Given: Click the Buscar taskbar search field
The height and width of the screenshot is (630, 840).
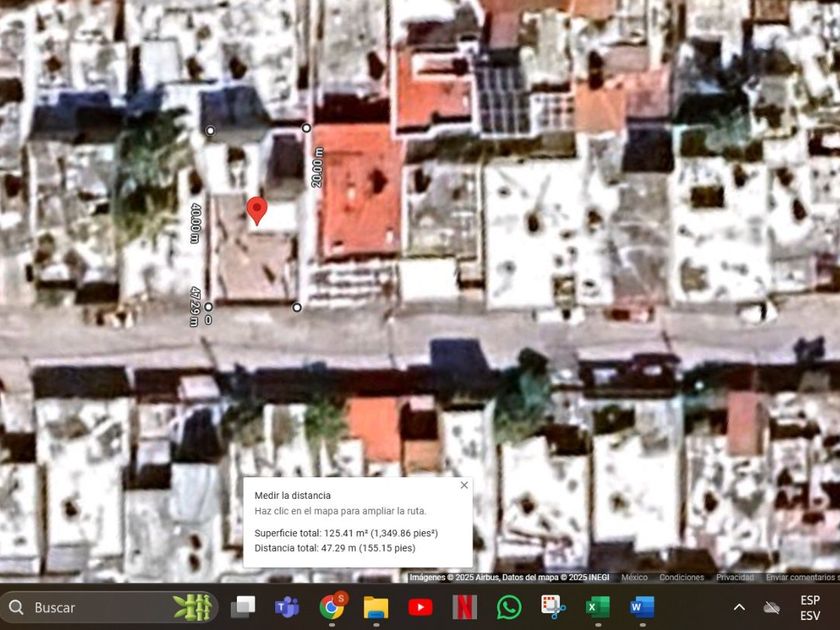Looking at the screenshot, I should [95, 607].
